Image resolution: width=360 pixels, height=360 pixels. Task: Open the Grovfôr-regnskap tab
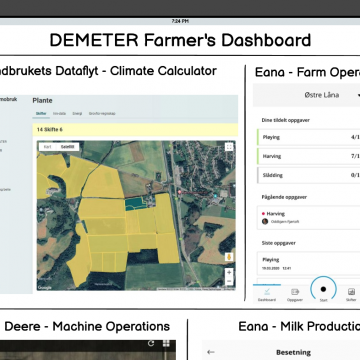(102, 113)
